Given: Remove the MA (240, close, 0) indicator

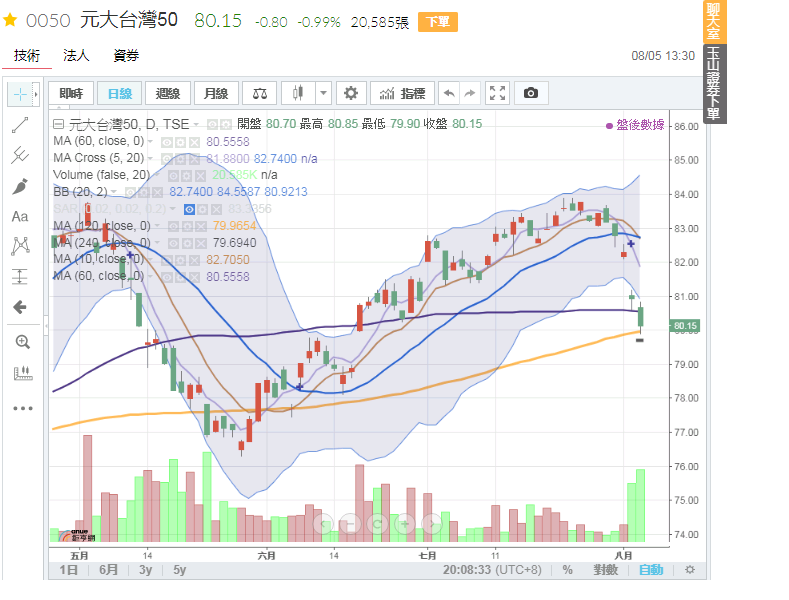Looking at the screenshot, I should click(201, 244).
